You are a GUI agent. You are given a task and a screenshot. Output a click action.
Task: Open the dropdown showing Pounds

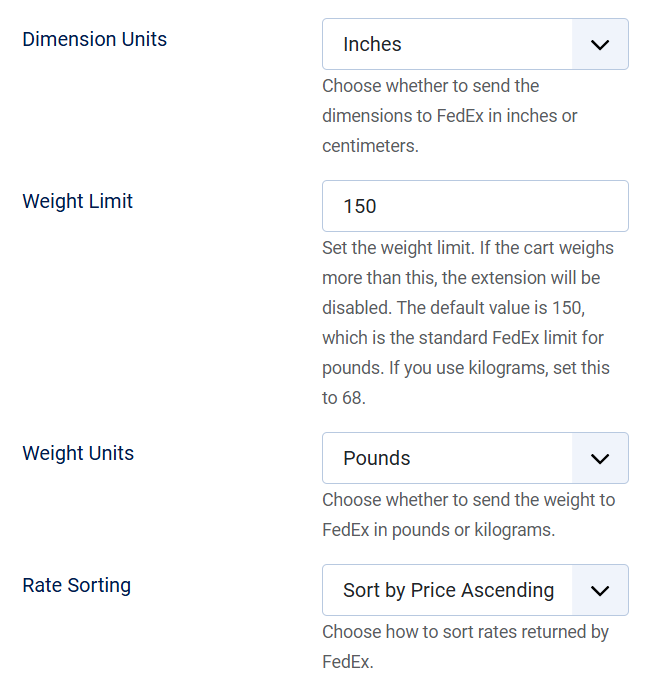click(447, 458)
